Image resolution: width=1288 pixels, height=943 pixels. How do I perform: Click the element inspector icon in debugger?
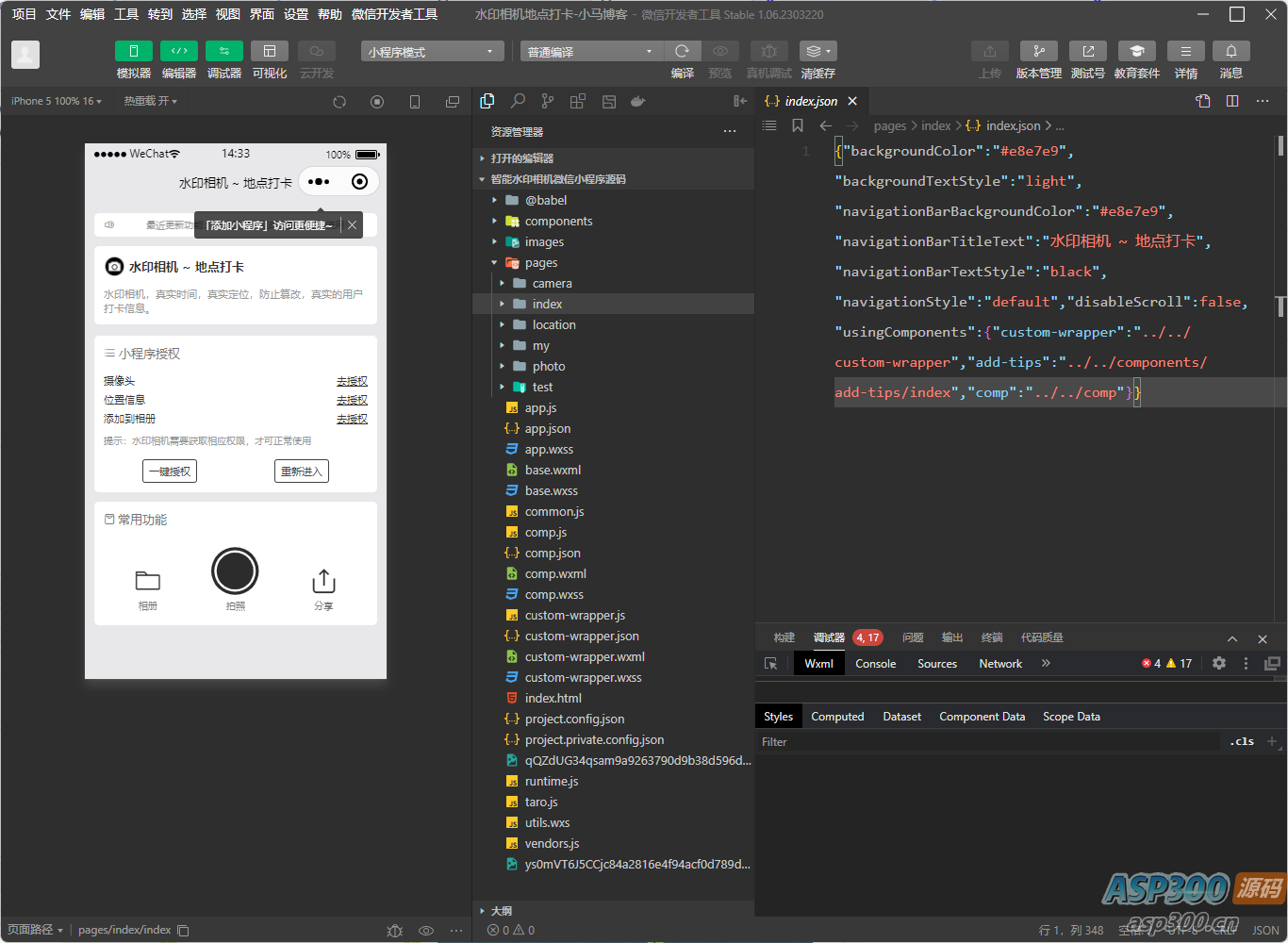(x=770, y=664)
